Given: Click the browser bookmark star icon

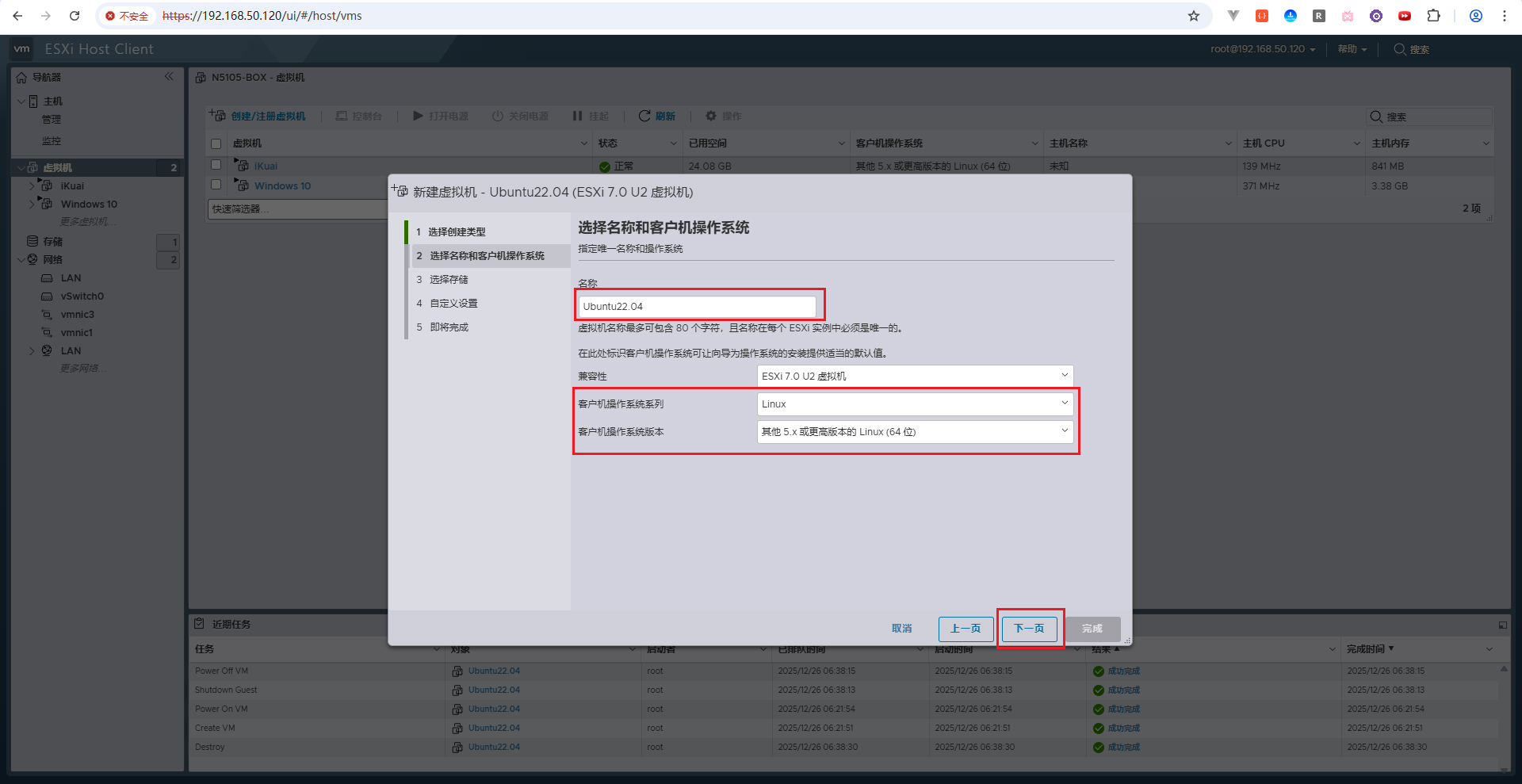Looking at the screenshot, I should (1193, 16).
